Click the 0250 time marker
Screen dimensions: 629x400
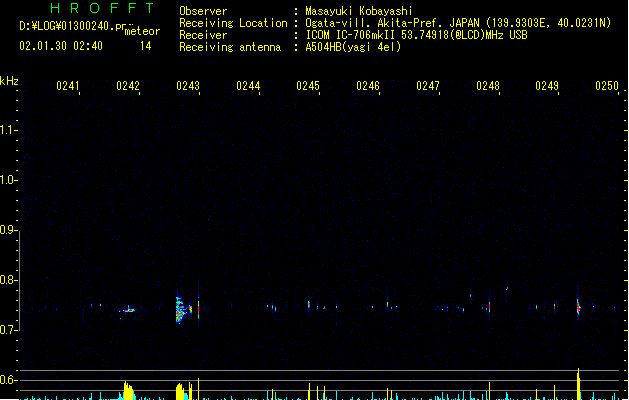pyautogui.click(x=607, y=86)
